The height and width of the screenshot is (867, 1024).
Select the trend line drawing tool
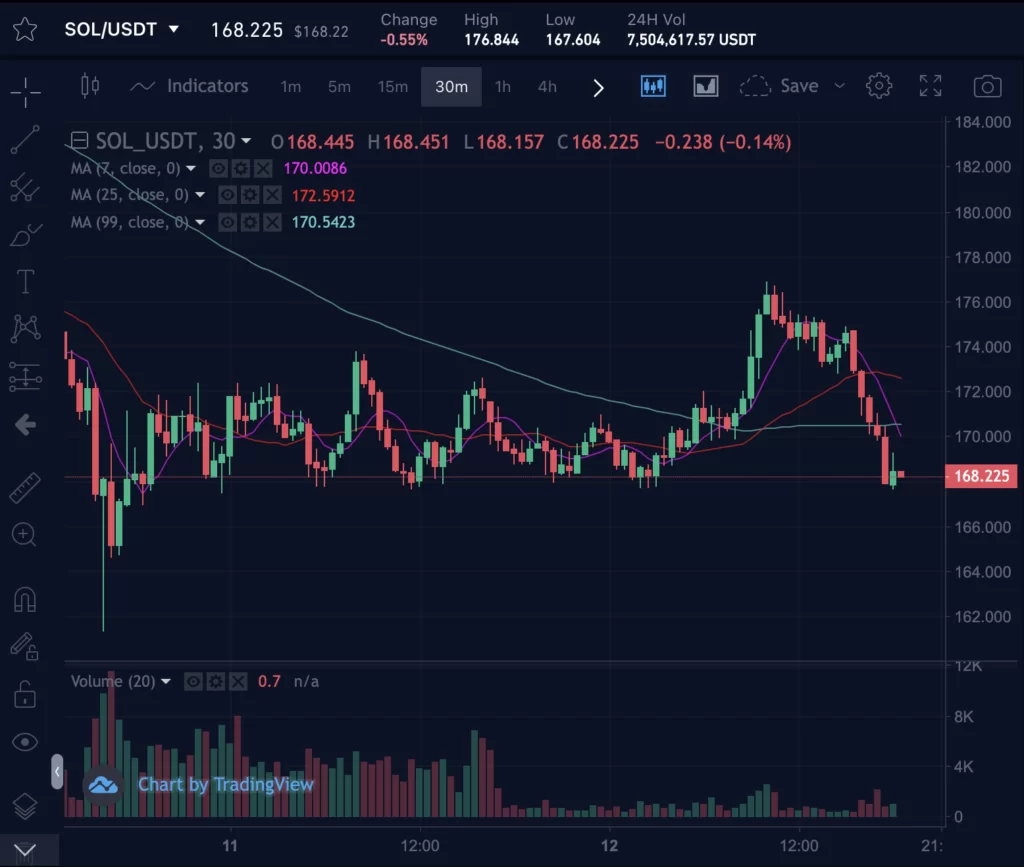[x=26, y=140]
